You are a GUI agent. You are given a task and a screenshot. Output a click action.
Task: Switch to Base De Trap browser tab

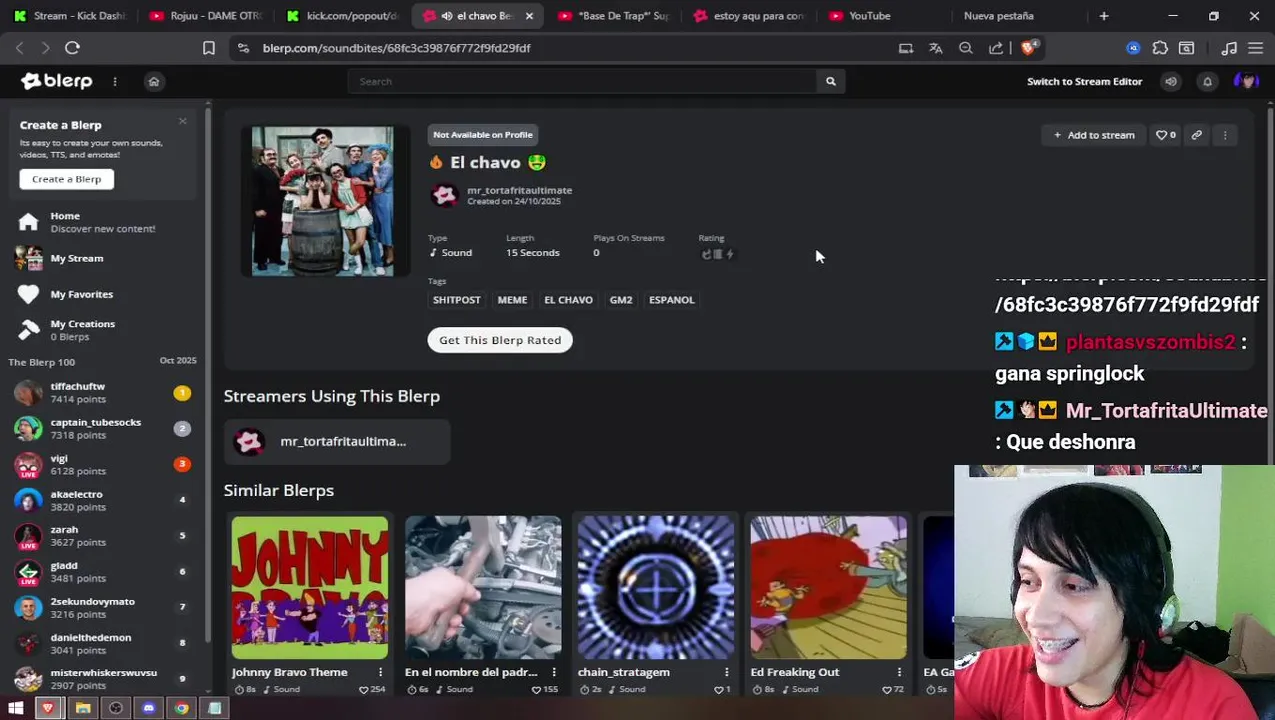coord(615,16)
